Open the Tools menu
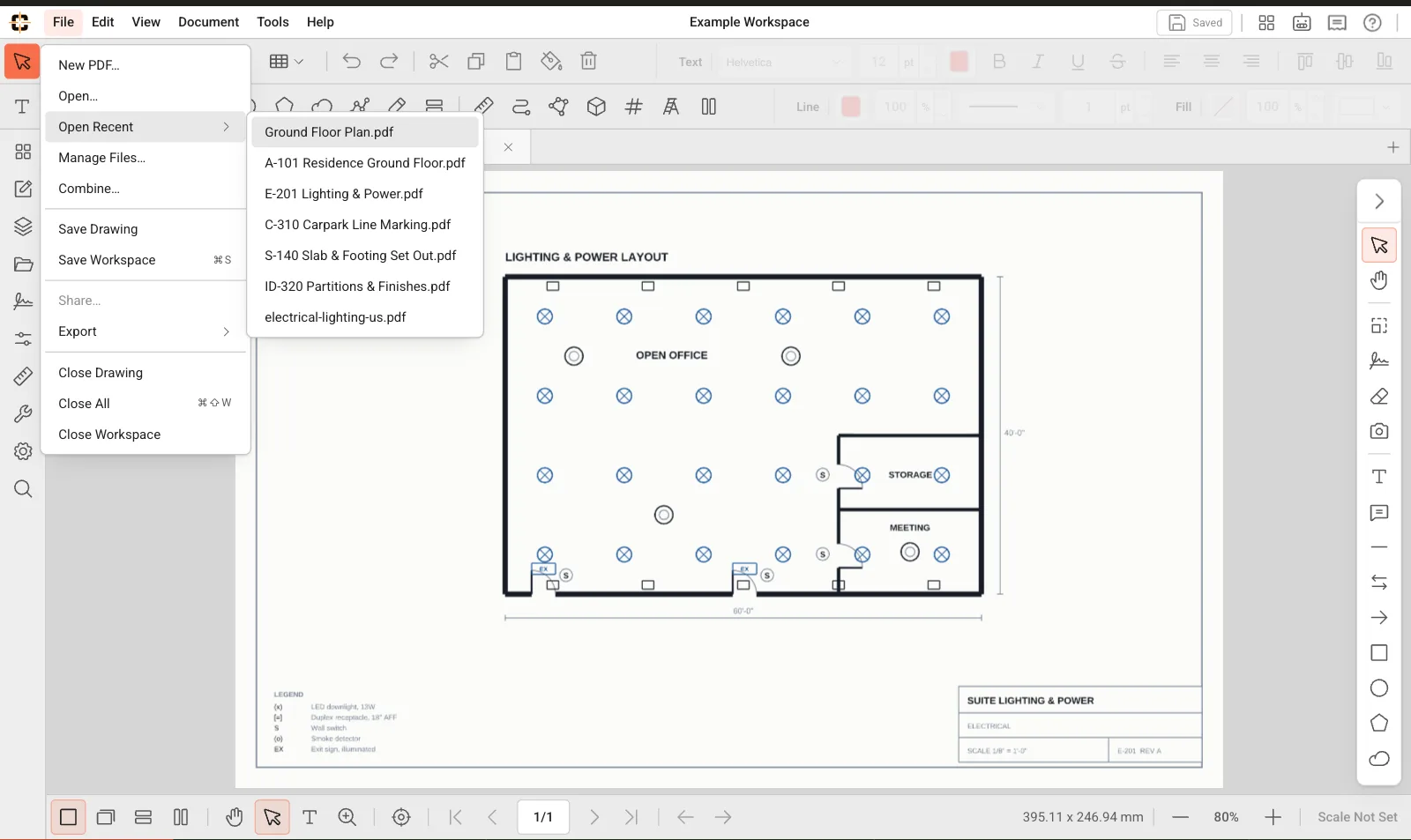This screenshot has height=840, width=1411. [x=272, y=22]
